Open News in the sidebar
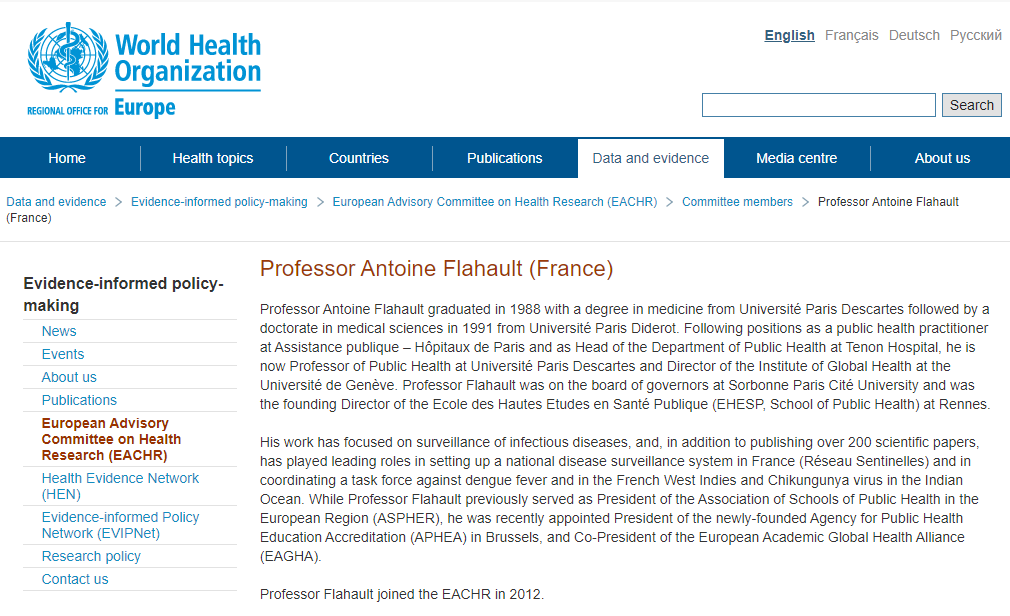 pos(59,331)
